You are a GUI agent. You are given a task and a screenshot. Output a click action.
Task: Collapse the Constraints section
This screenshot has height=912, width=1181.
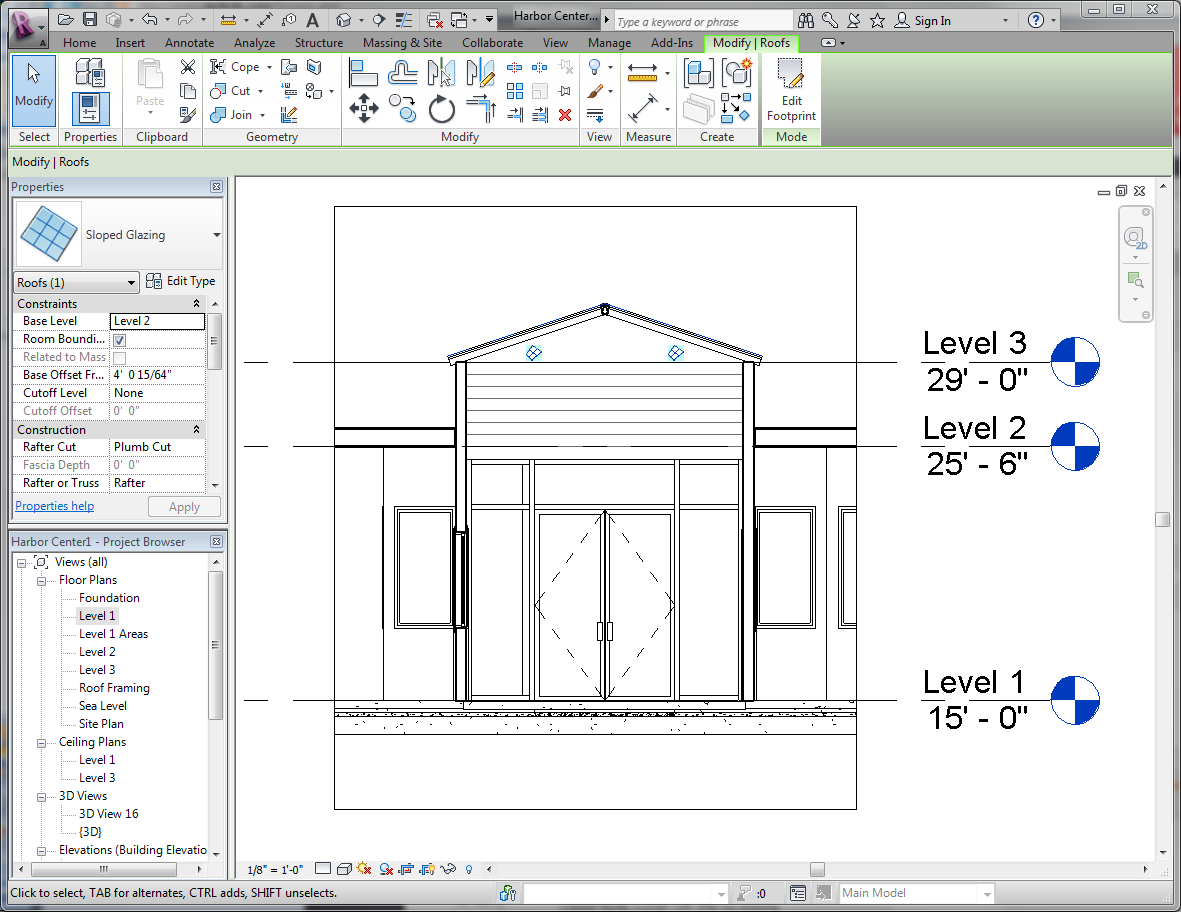pyautogui.click(x=196, y=304)
